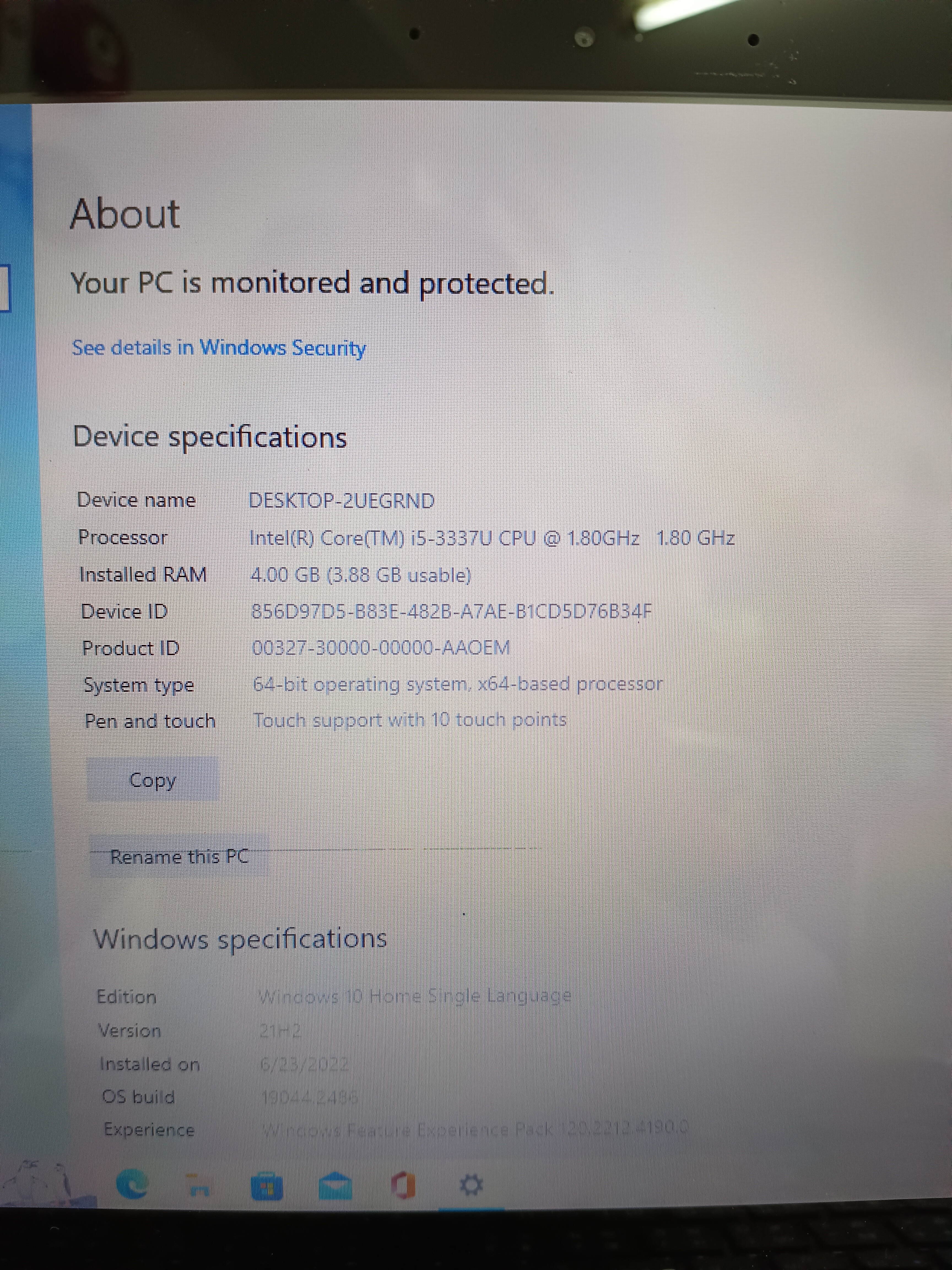
Task: Open See details in Windows Security link
Action: 219,348
